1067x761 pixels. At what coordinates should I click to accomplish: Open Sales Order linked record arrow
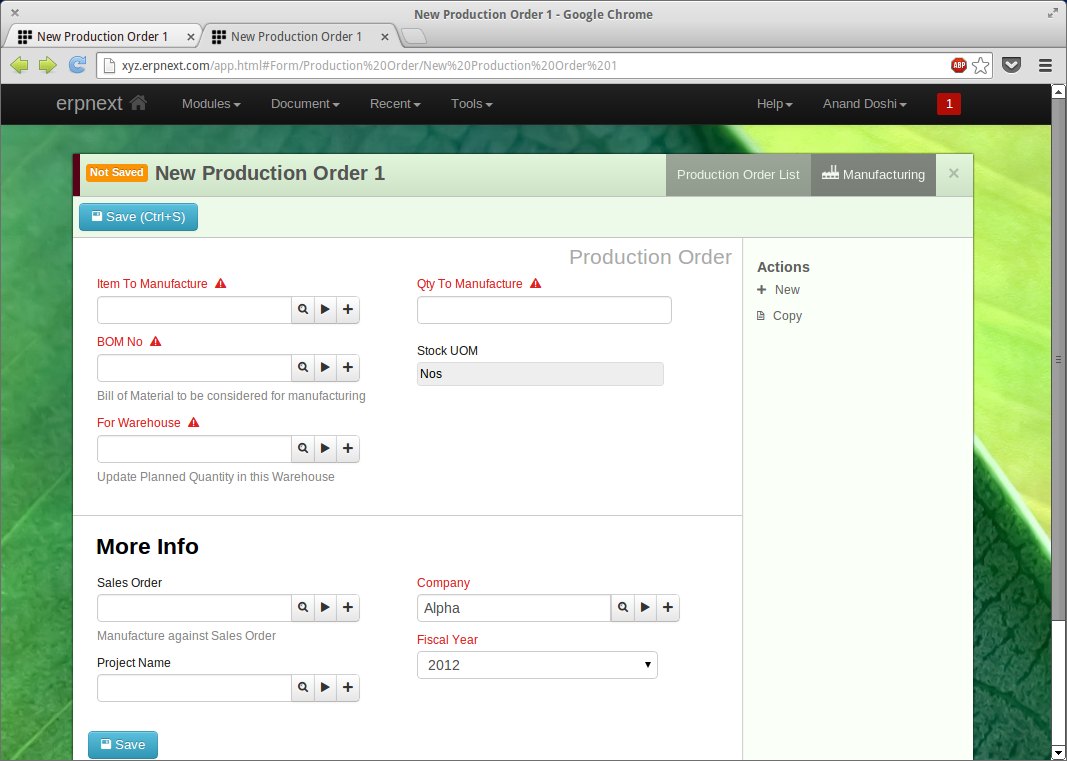(x=325, y=608)
